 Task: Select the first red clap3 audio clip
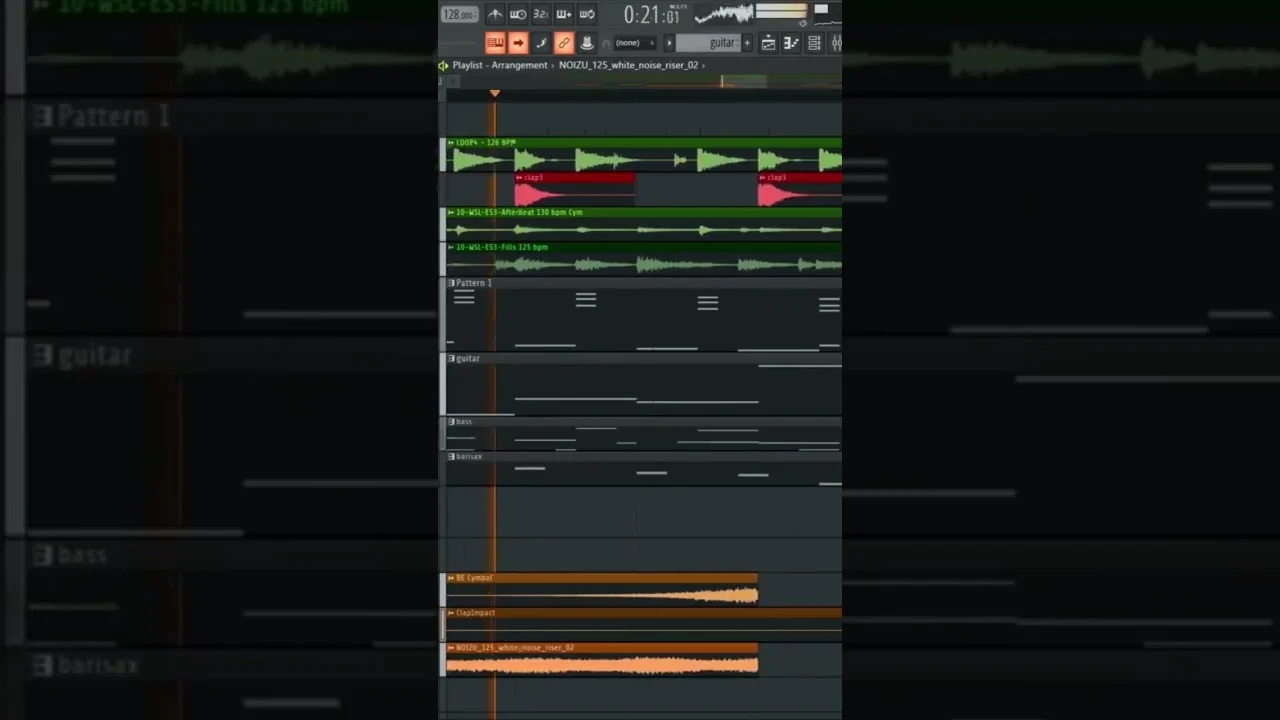click(x=574, y=190)
